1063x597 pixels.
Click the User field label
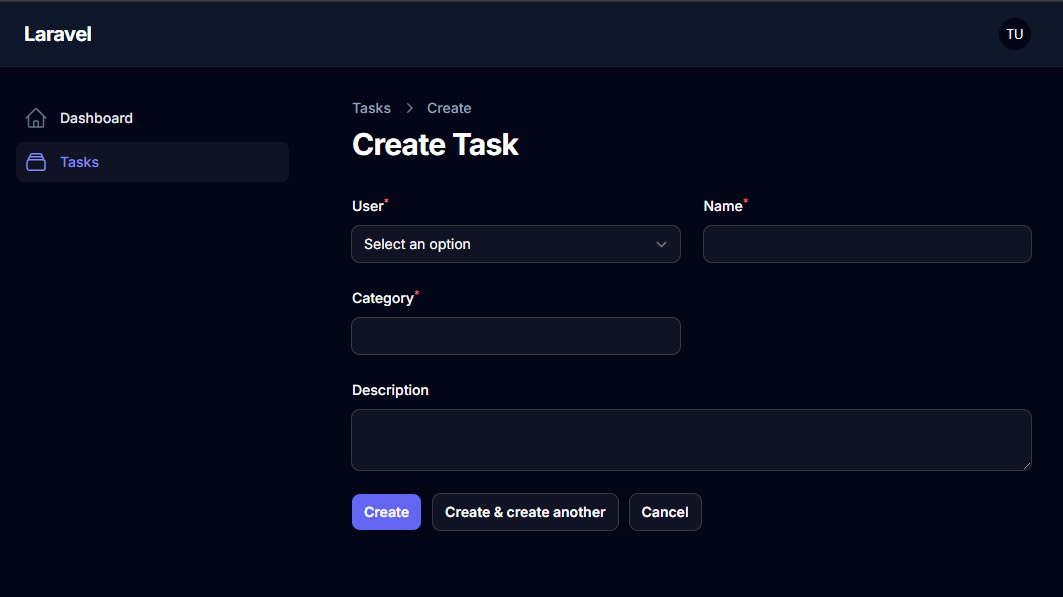[368, 206]
